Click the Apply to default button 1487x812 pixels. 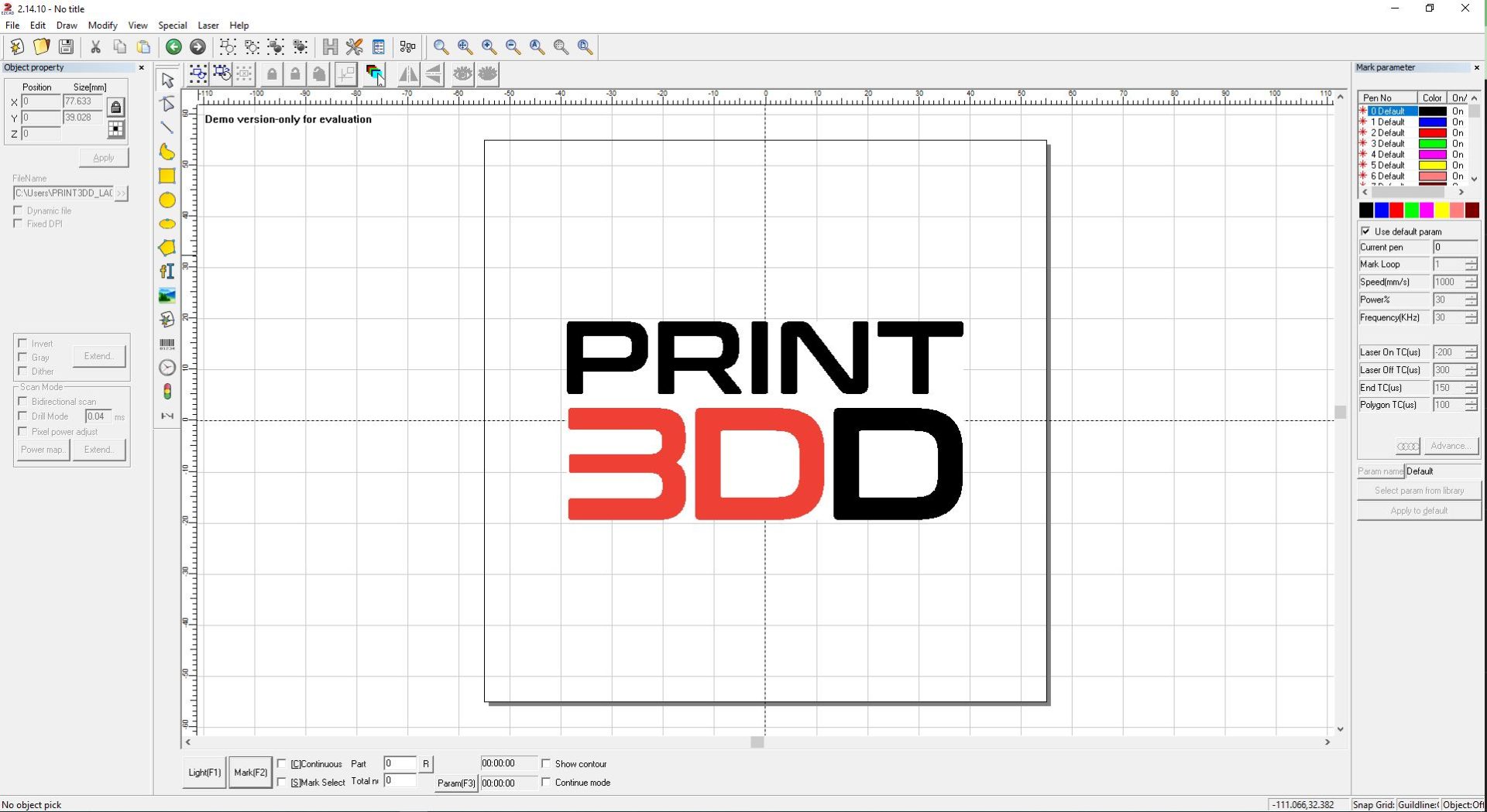1418,510
